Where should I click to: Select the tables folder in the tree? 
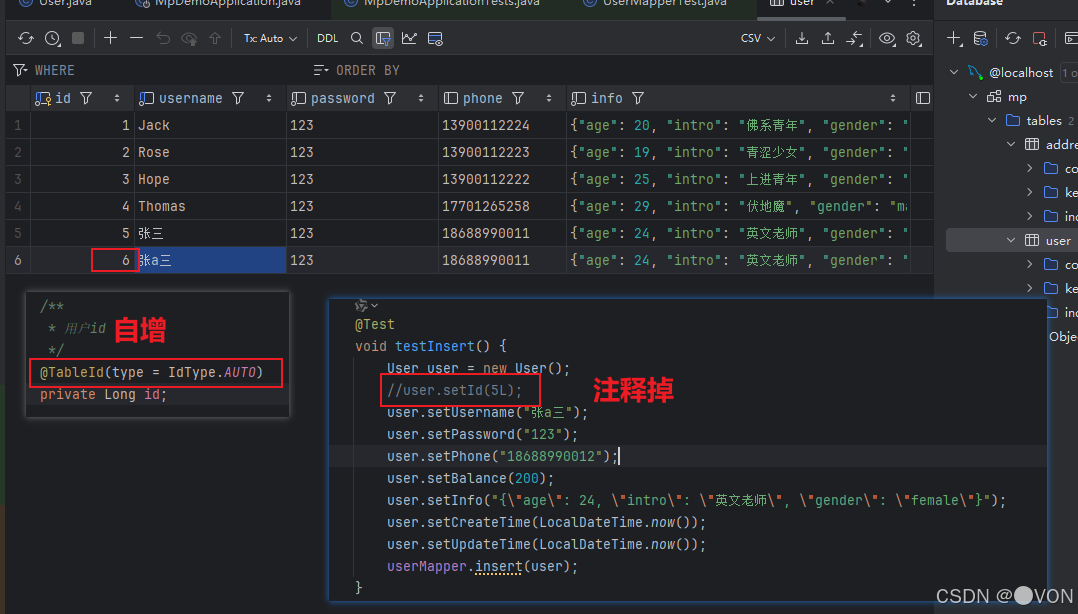click(x=1044, y=120)
